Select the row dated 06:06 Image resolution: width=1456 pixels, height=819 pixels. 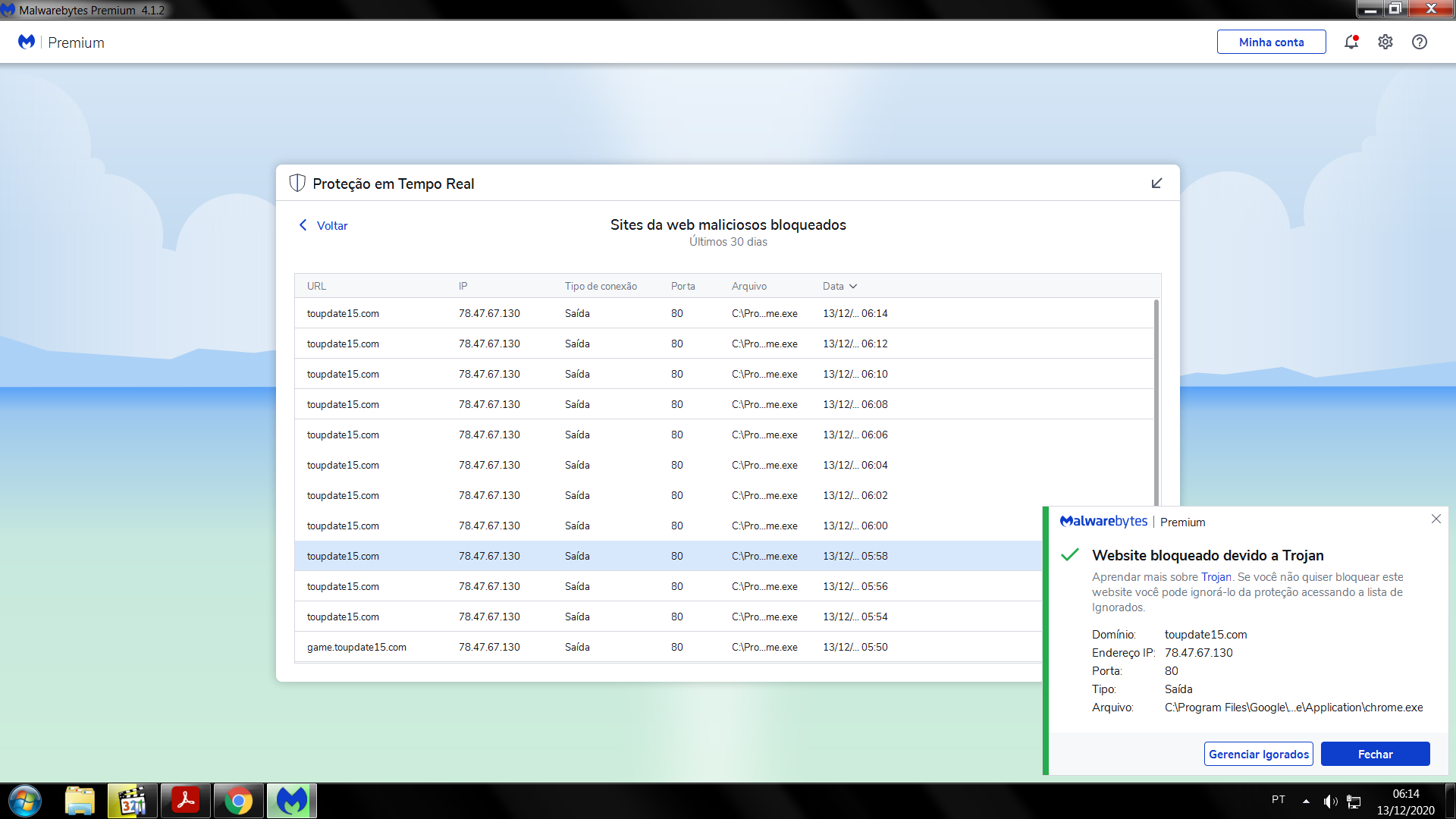724,435
